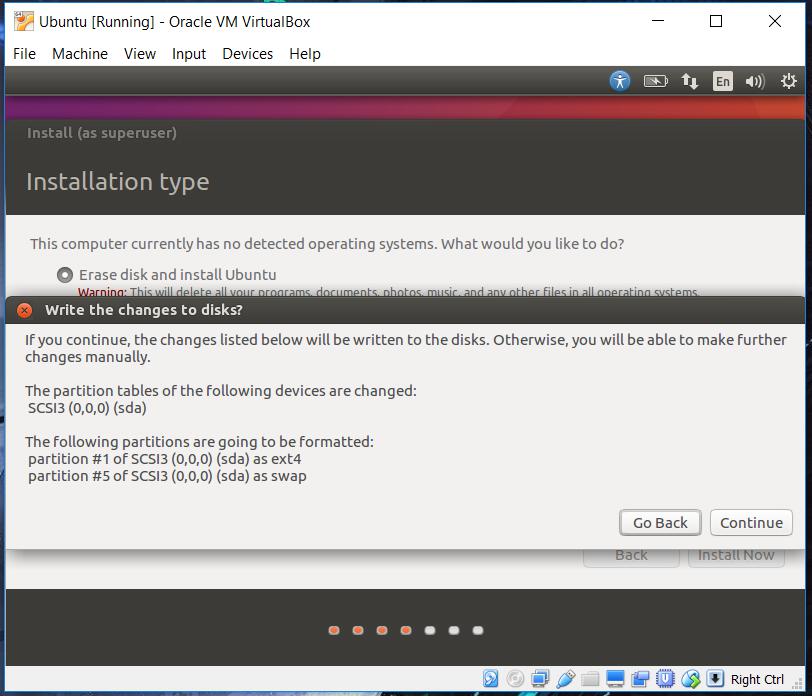Click the optical disc status icon
Viewport: 812px width, 696px height.
point(515,678)
